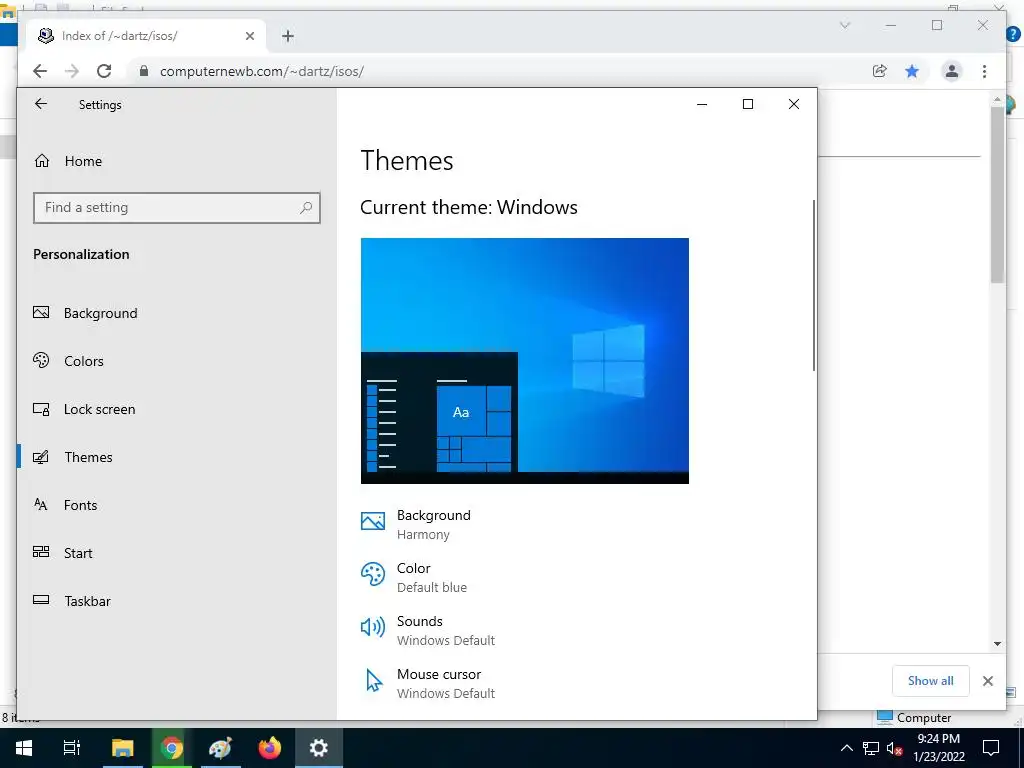1024x768 pixels.
Task: Click Chrome forward navigation arrow
Action: click(x=72, y=71)
